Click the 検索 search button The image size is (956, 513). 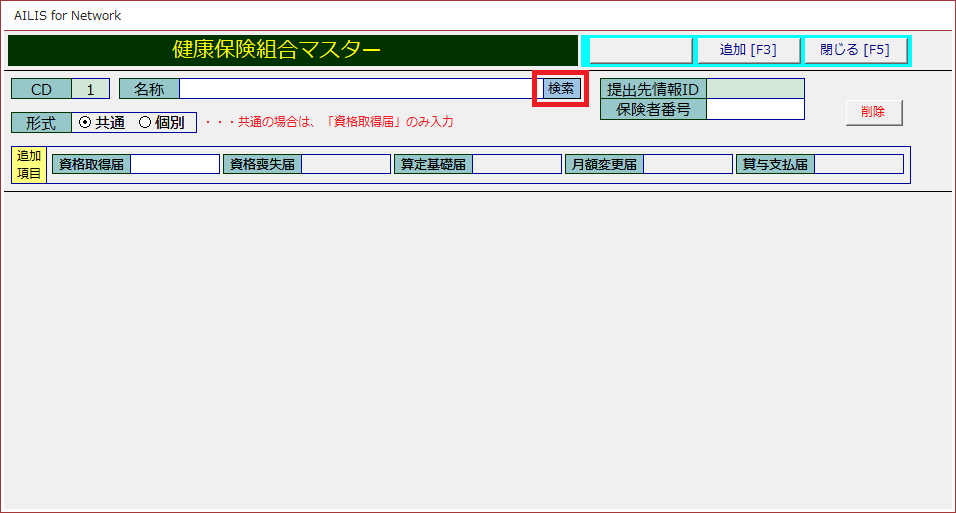click(x=561, y=88)
